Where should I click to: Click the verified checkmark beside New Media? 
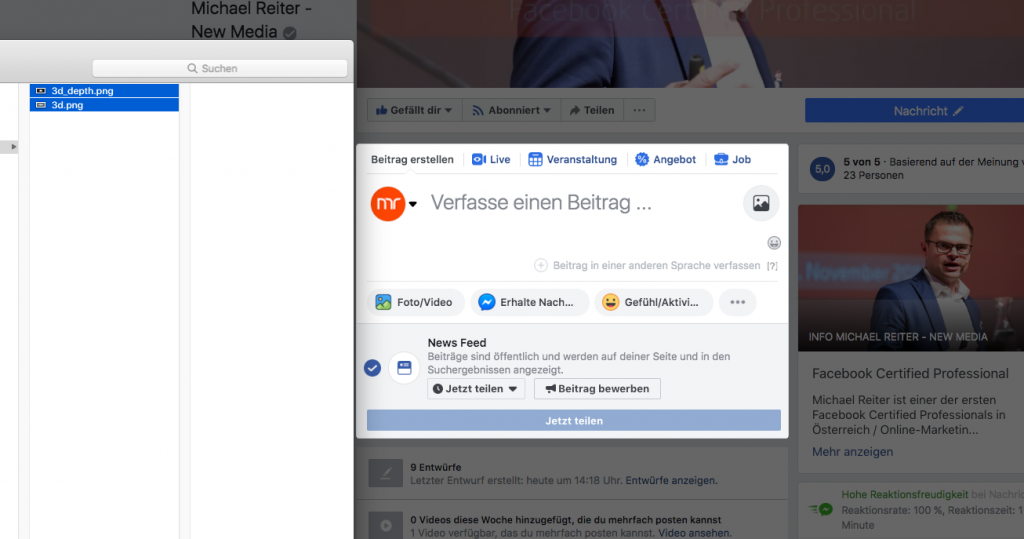point(290,33)
